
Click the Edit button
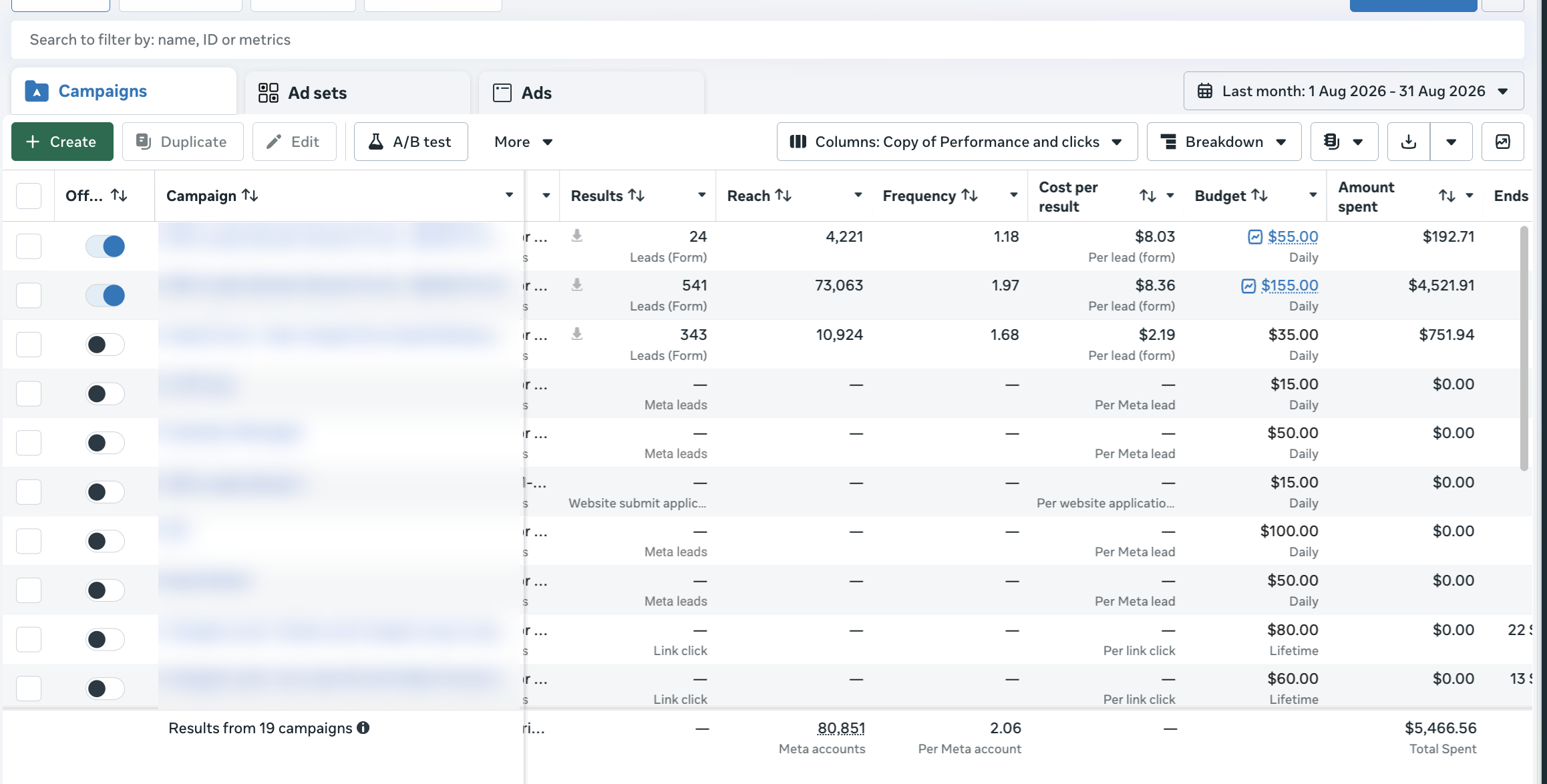tap(294, 142)
